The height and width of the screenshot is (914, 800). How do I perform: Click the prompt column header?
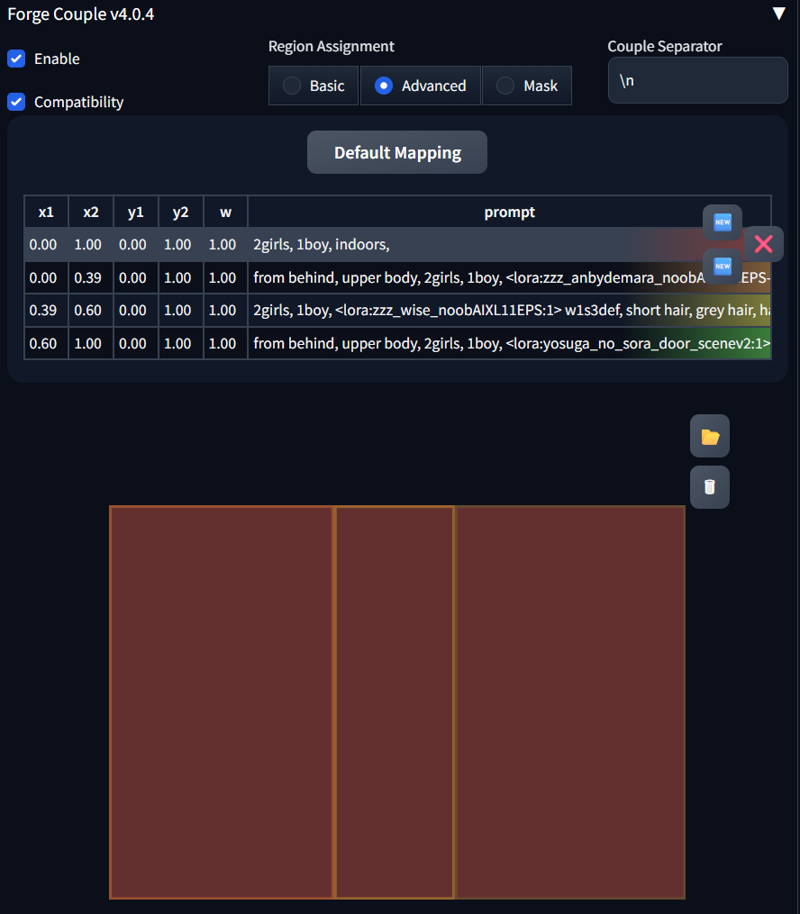tap(509, 212)
